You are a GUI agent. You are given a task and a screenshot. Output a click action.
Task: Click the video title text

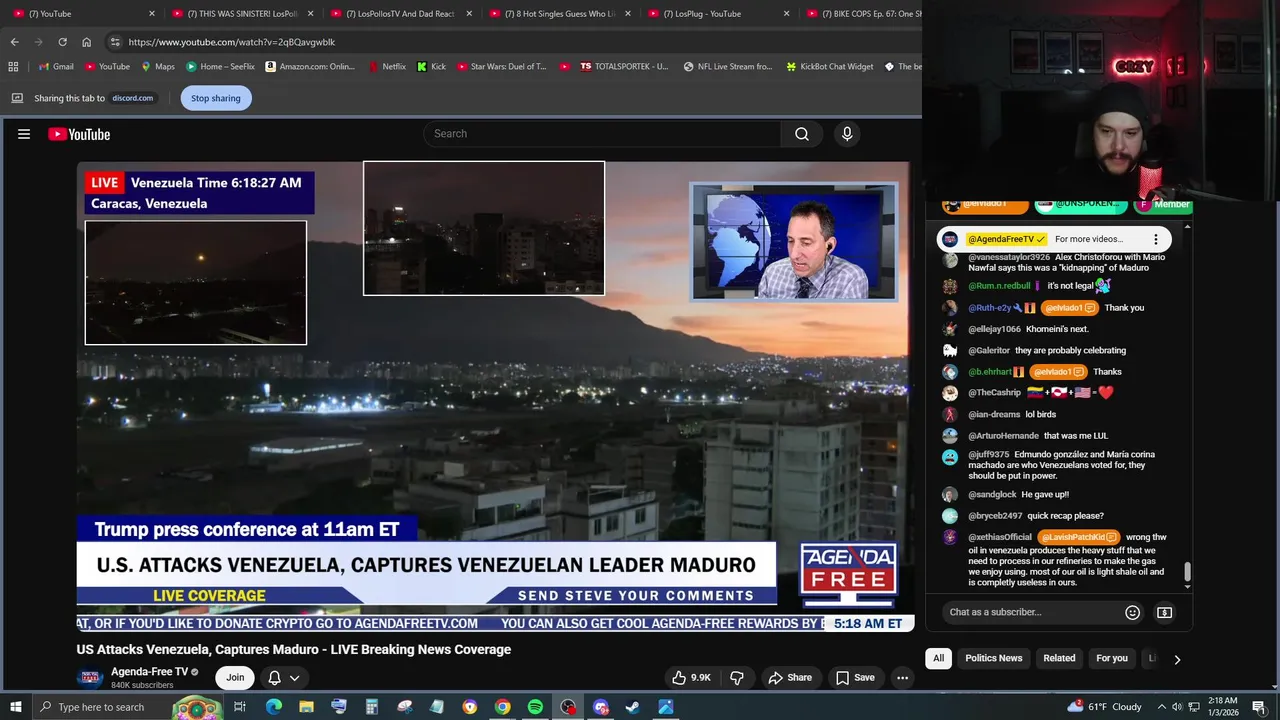coord(294,649)
